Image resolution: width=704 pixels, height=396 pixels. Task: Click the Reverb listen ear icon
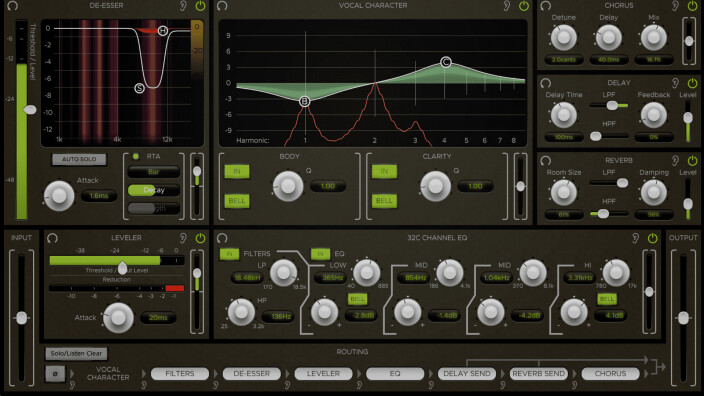point(676,161)
